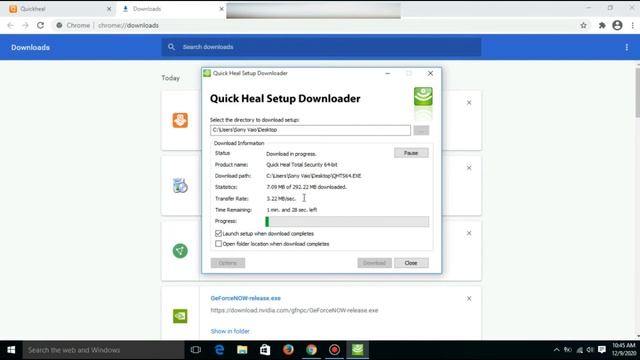Reload the Chrome page
640x360 pixels.
40,25
